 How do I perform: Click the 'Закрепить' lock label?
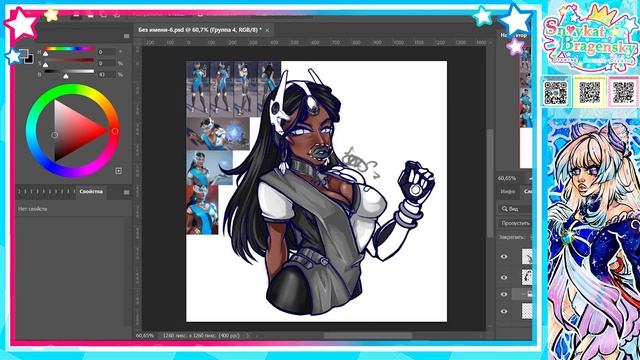(511, 237)
